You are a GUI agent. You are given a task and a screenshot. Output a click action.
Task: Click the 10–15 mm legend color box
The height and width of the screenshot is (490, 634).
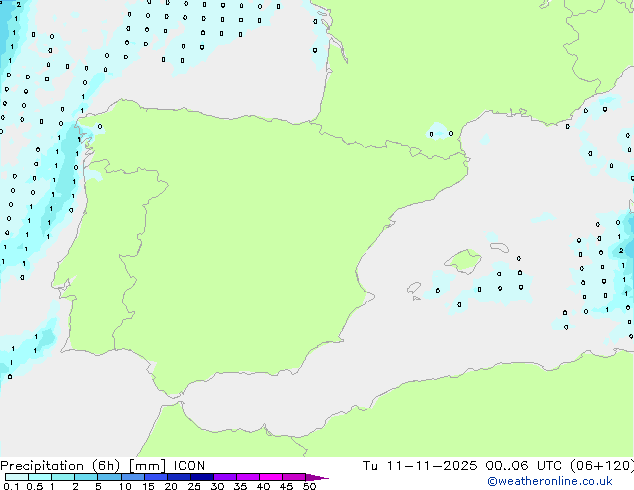[132, 477]
